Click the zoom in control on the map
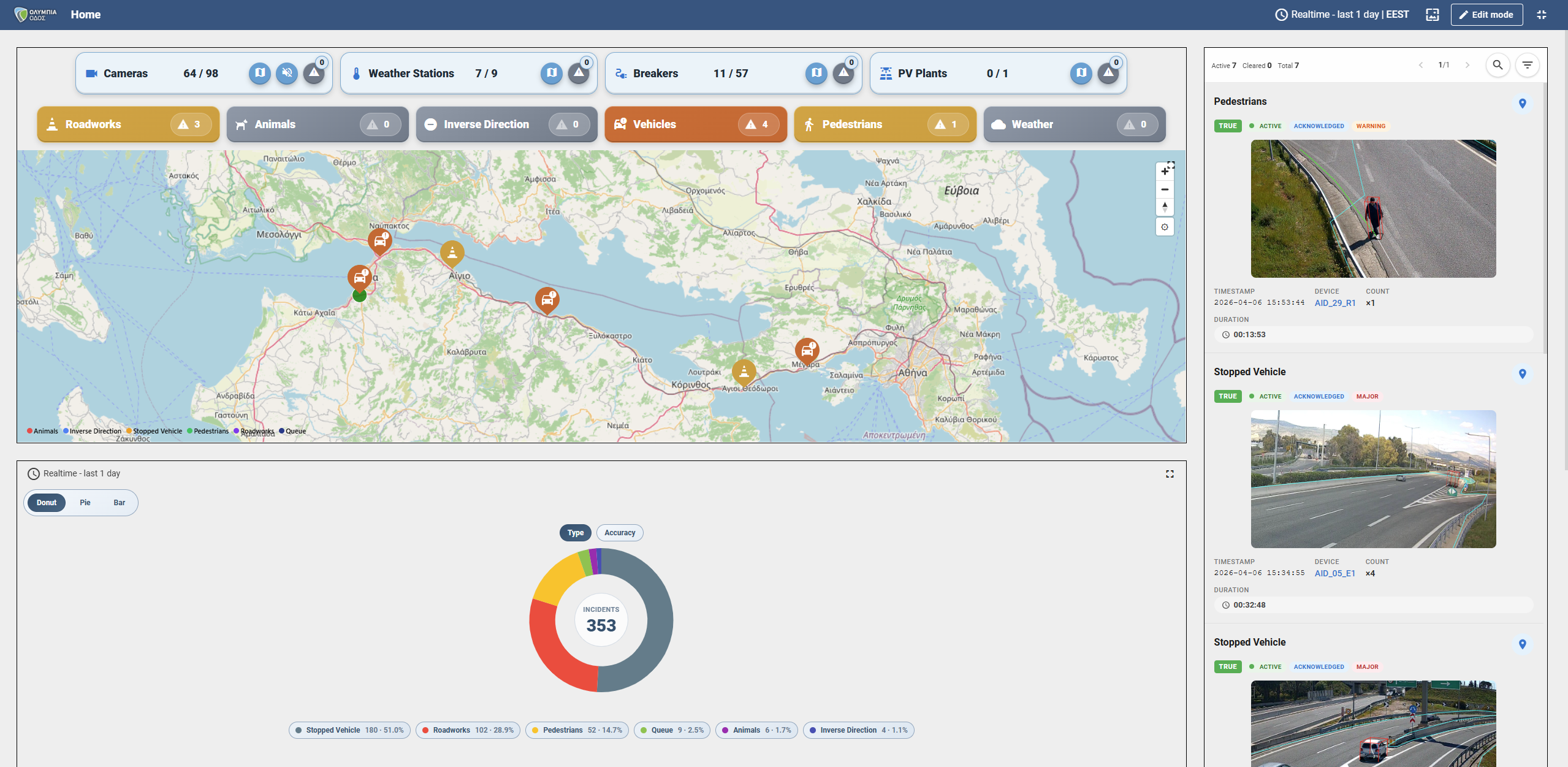 [1165, 171]
